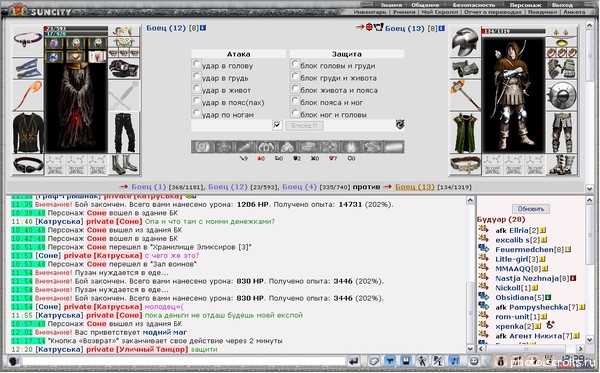This screenshot has width=600, height=373.
Task: Click the Боец (12) fighter name link
Action: [166, 28]
